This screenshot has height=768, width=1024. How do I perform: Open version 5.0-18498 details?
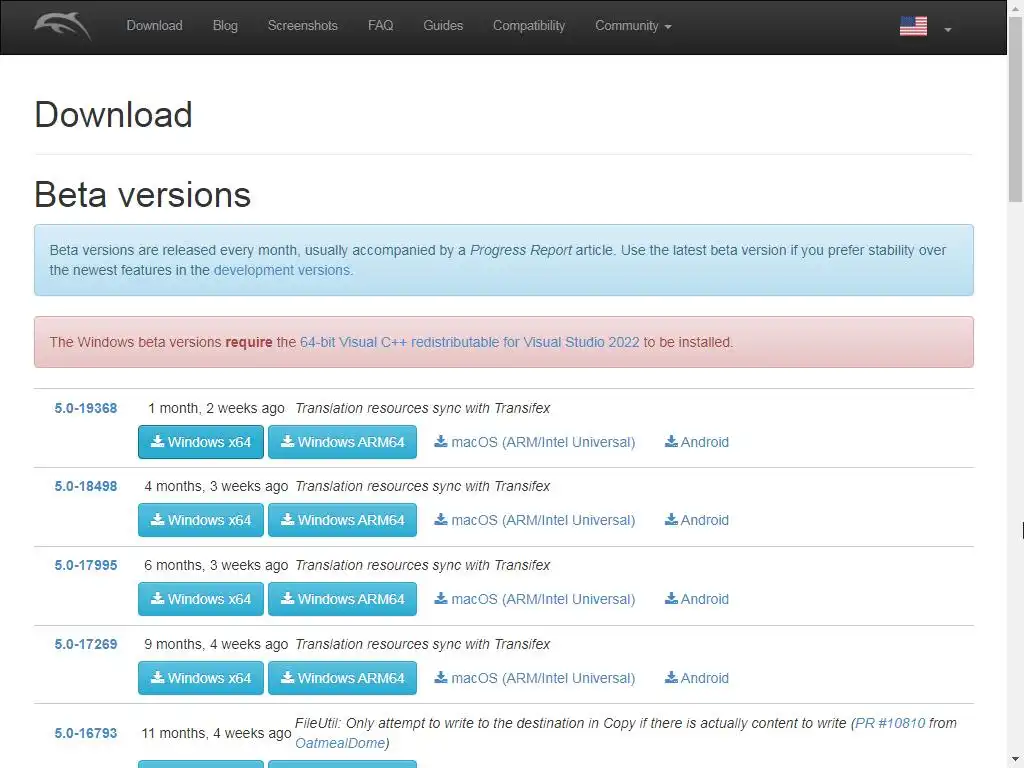(86, 487)
